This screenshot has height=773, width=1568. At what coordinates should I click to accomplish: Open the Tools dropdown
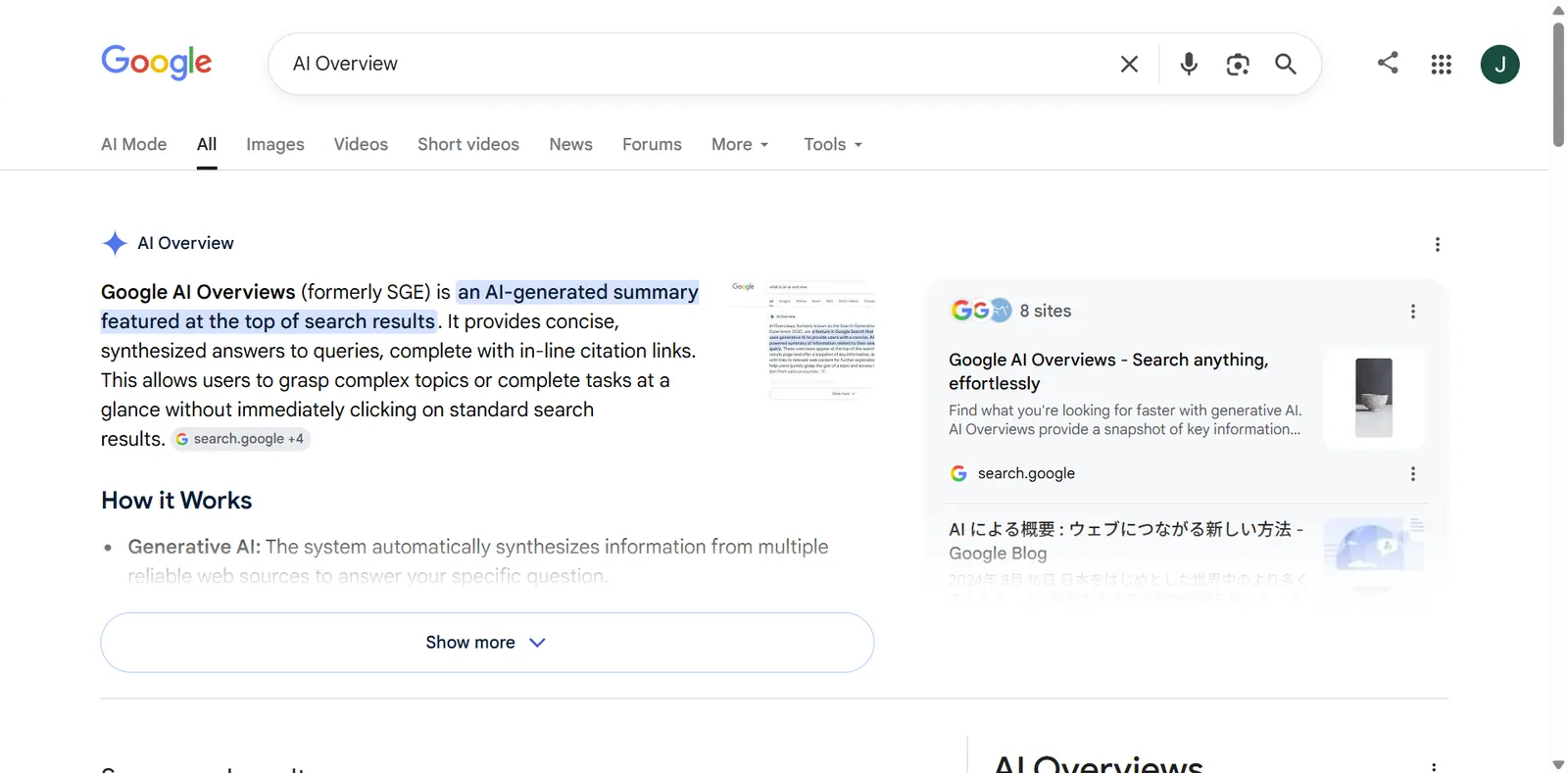(x=833, y=144)
